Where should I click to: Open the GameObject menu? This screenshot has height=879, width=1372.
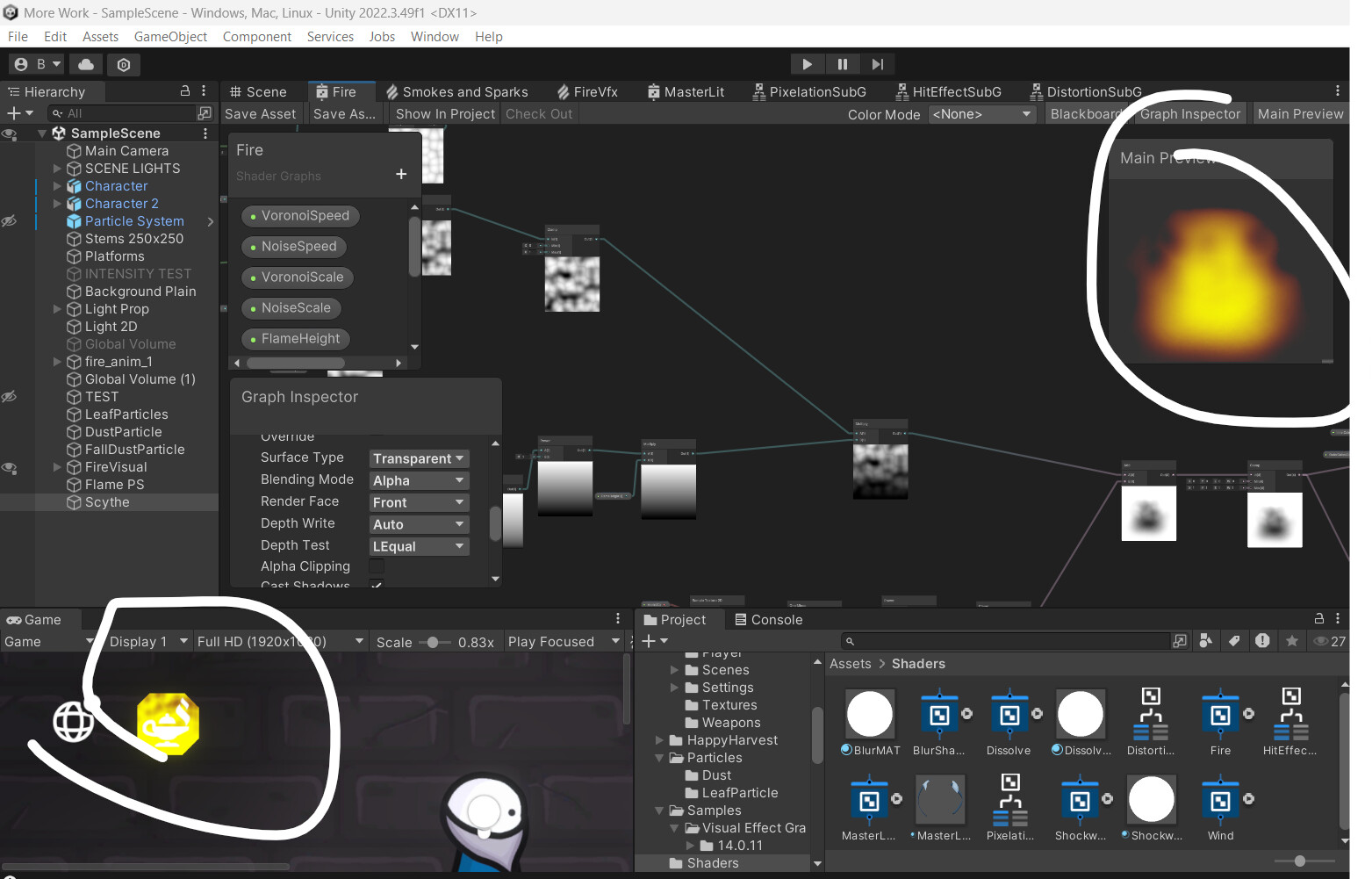(170, 36)
